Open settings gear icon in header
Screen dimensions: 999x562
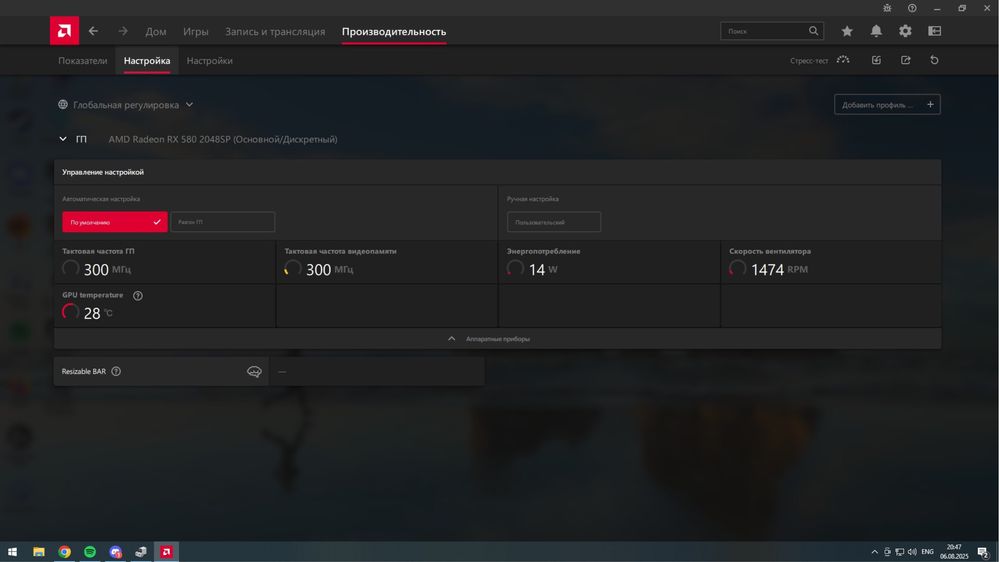[905, 31]
